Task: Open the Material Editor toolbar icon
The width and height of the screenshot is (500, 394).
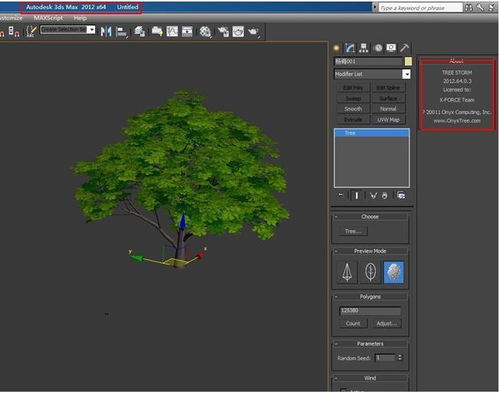Action: click(x=205, y=32)
